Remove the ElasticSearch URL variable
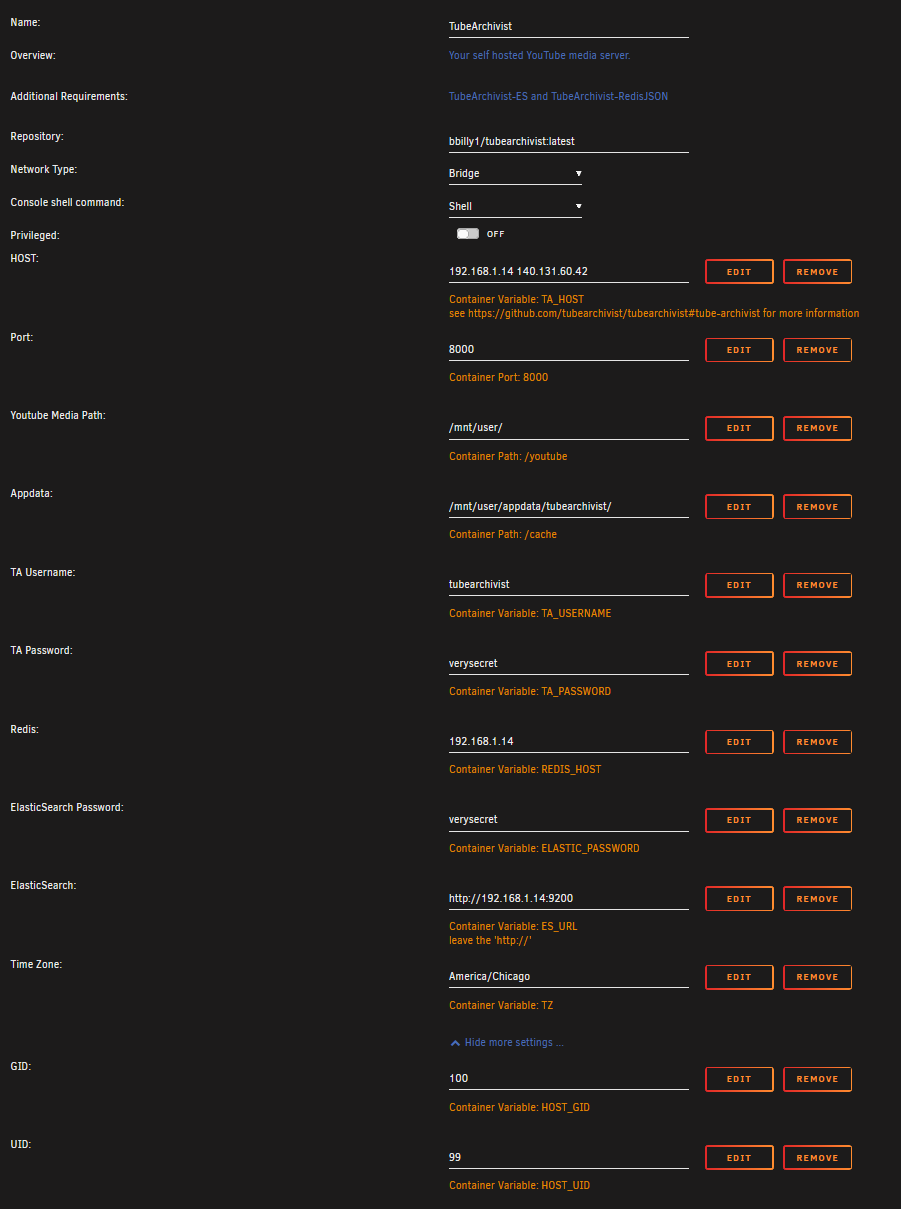The width and height of the screenshot is (901, 1209). [x=818, y=899]
